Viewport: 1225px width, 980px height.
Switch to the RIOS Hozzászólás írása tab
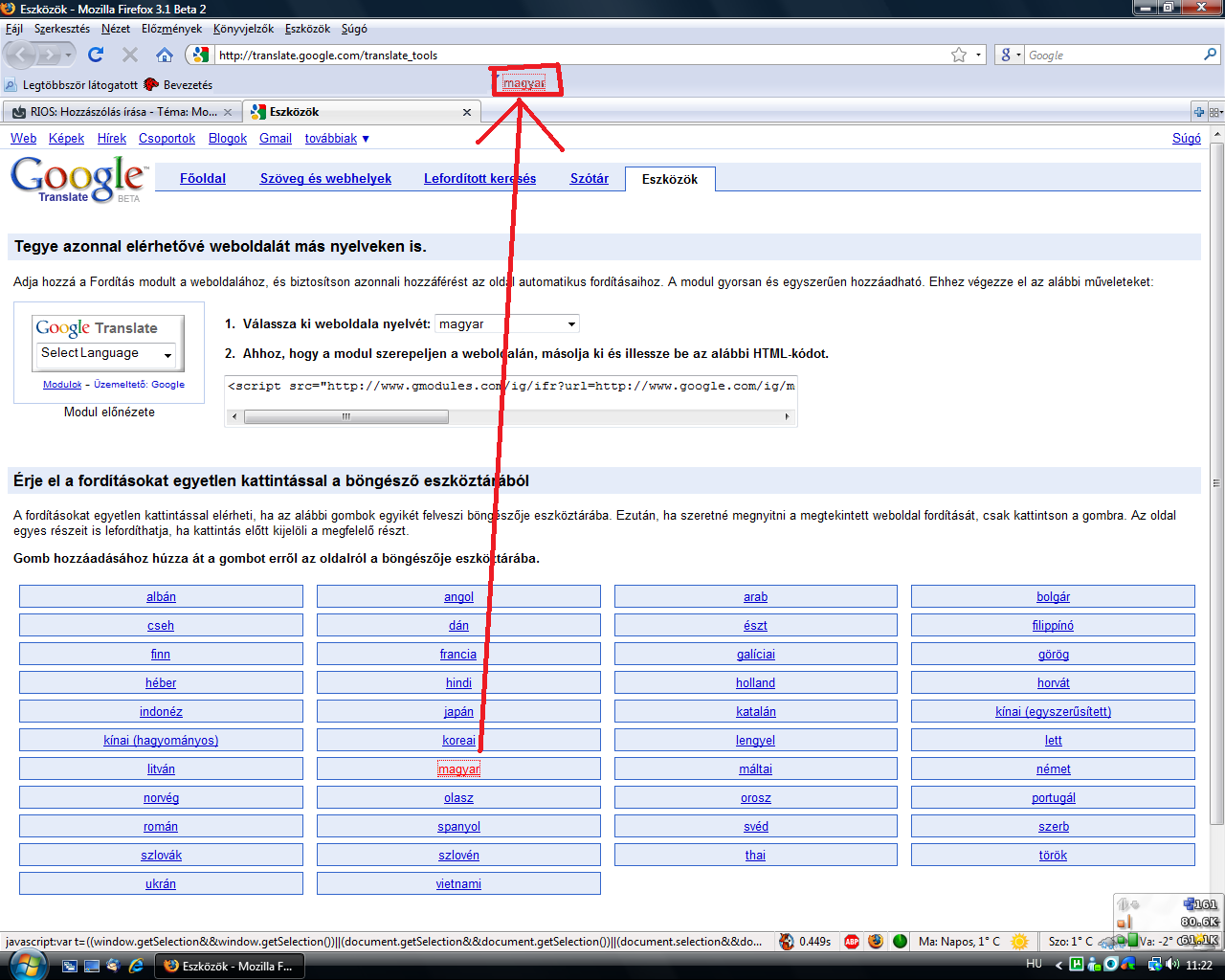click(121, 112)
